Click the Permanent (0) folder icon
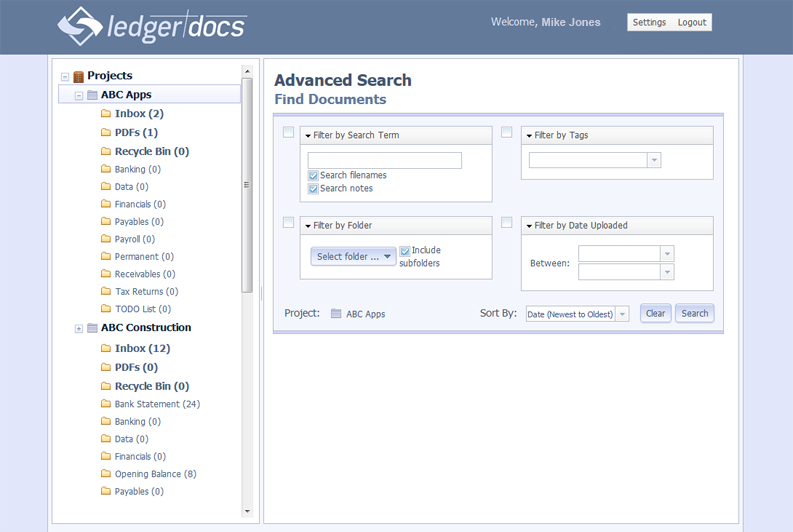 pos(106,256)
